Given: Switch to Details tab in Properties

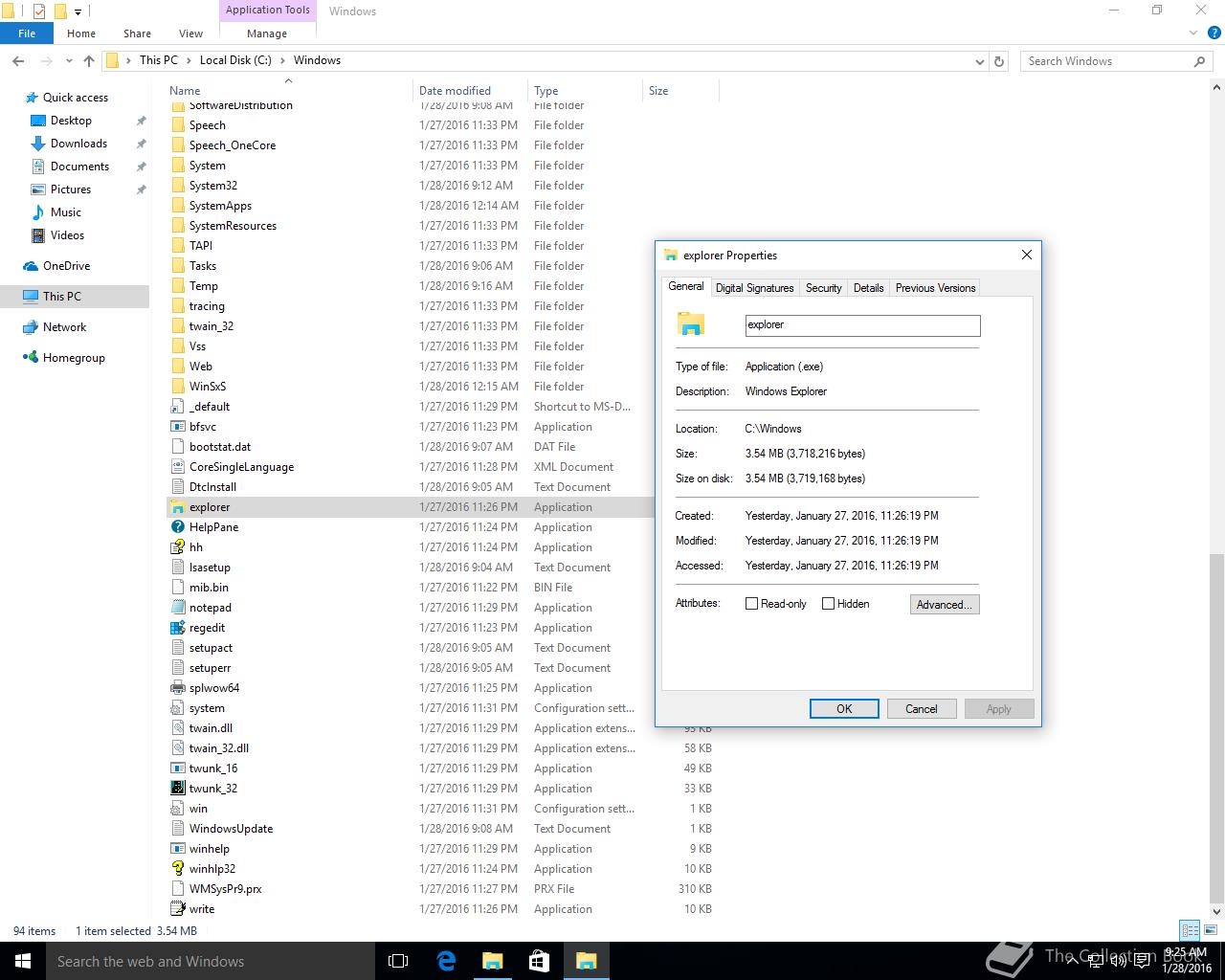Looking at the screenshot, I should point(868,288).
